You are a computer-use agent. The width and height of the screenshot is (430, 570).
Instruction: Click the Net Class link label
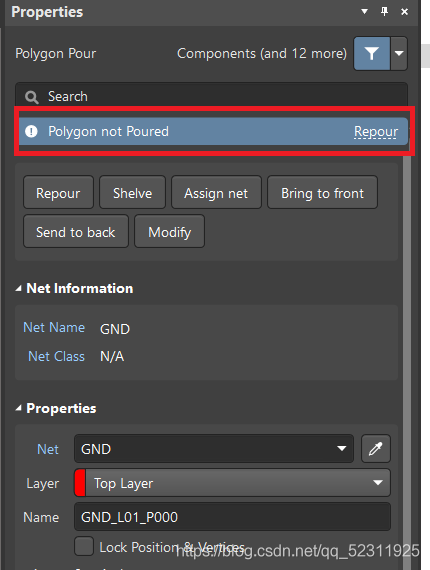[x=56, y=356]
